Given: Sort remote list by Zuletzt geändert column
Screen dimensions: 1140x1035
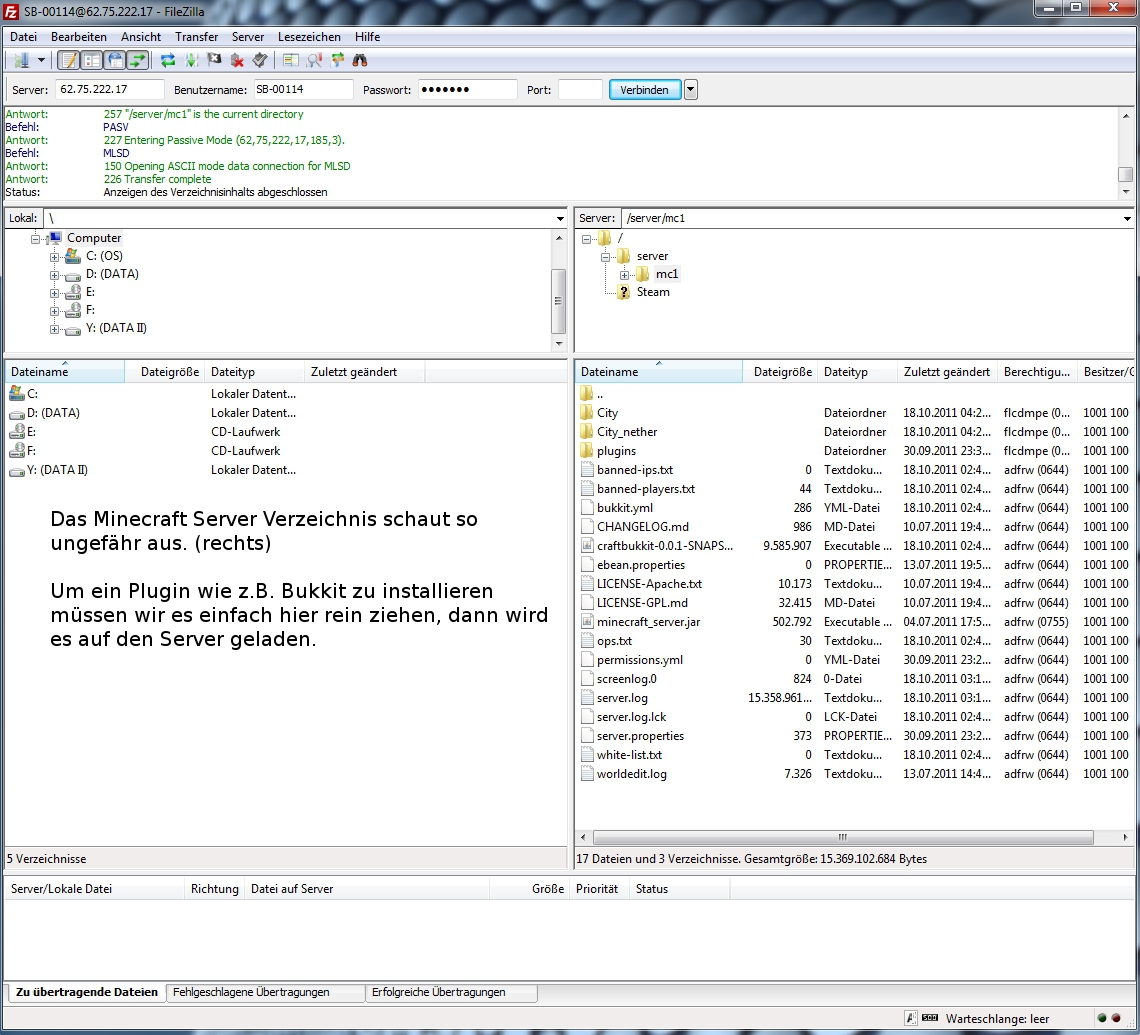Looking at the screenshot, I should point(947,371).
